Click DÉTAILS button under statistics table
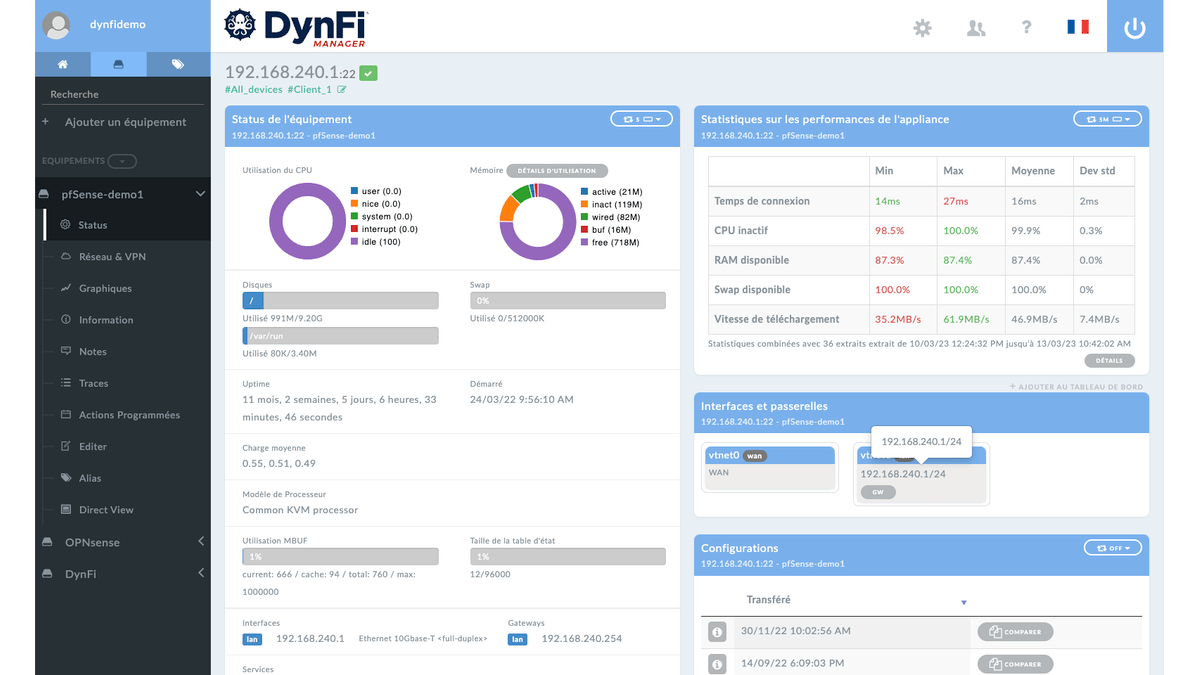 pyautogui.click(x=1110, y=361)
